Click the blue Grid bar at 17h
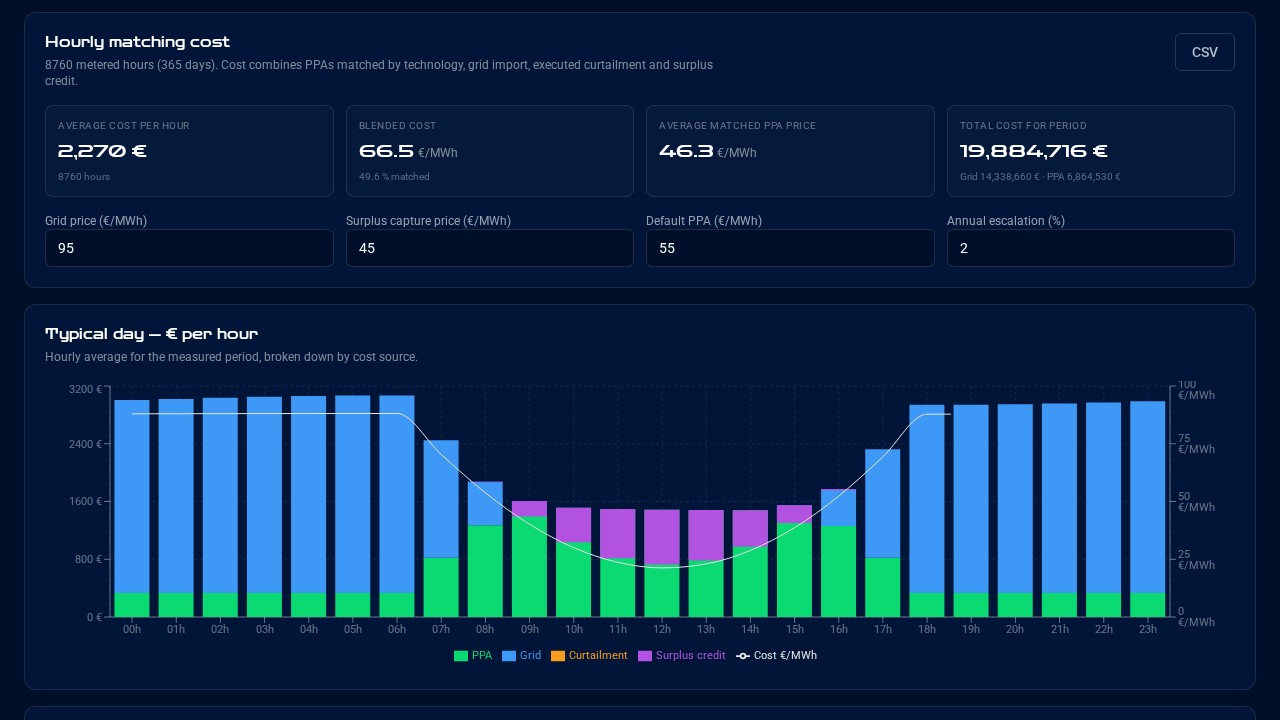1280x720 pixels. coord(883,503)
